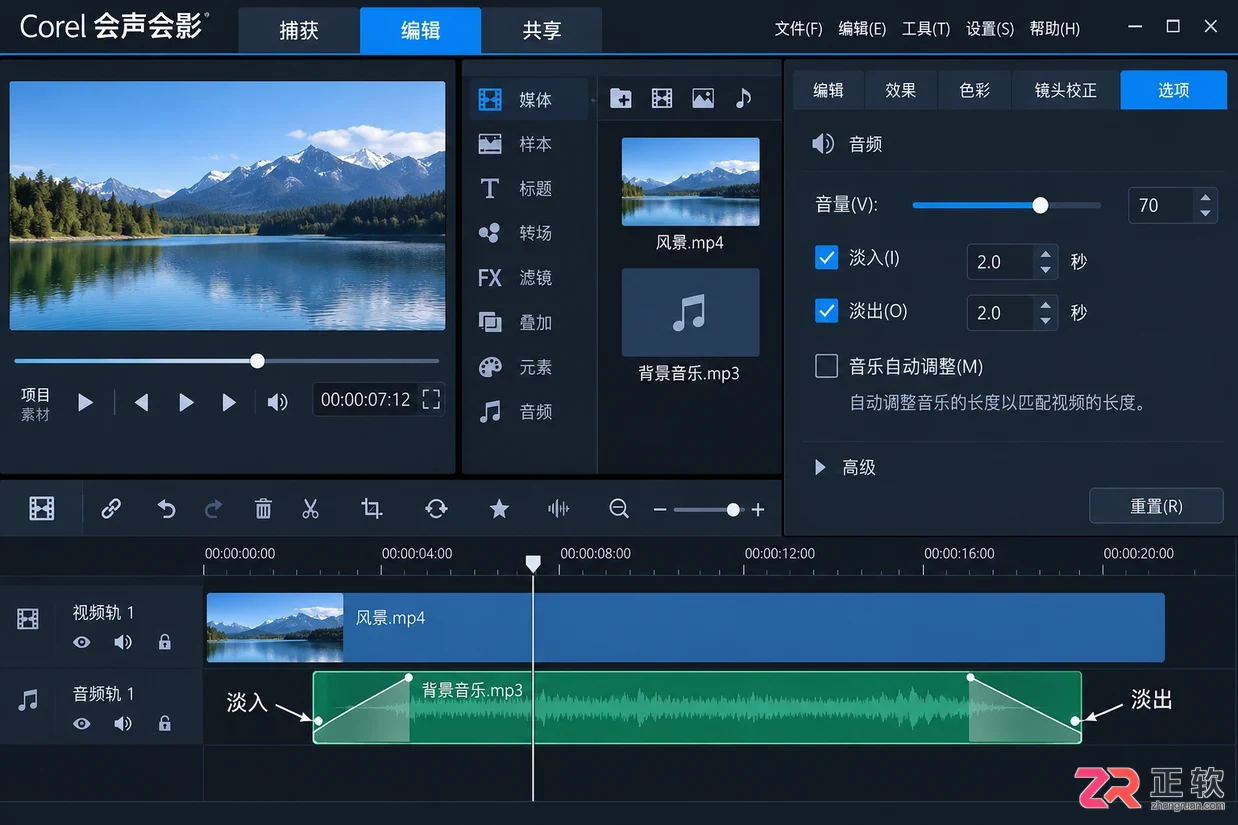Toggle the 淡出(O) fade-out checkbox
1238x825 pixels.
[826, 311]
